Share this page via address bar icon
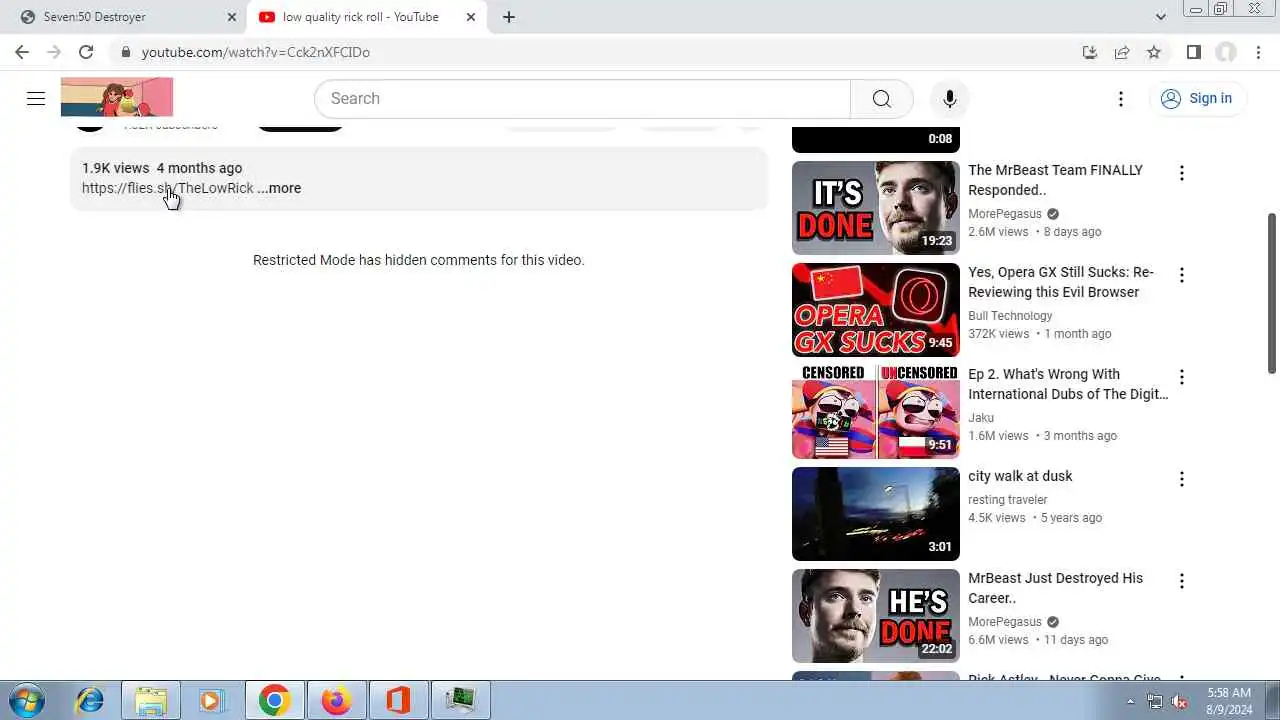This screenshot has height=720, width=1280. point(1122,52)
